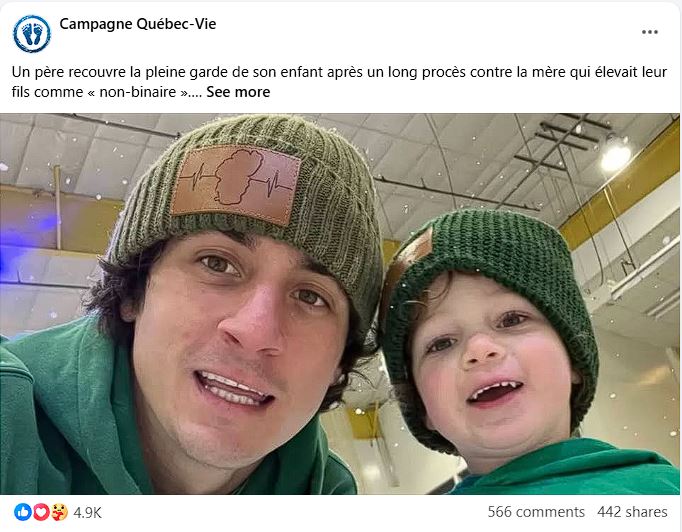The width and height of the screenshot is (682, 532).
Task: Show the 442 shares list
Action: tap(632, 512)
